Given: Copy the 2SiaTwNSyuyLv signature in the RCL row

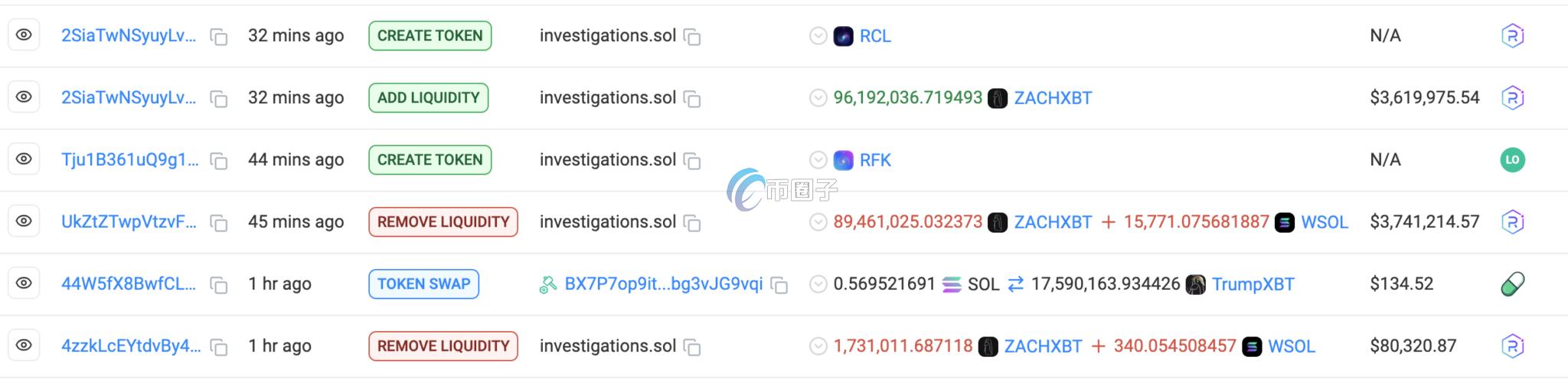Looking at the screenshot, I should (x=219, y=37).
